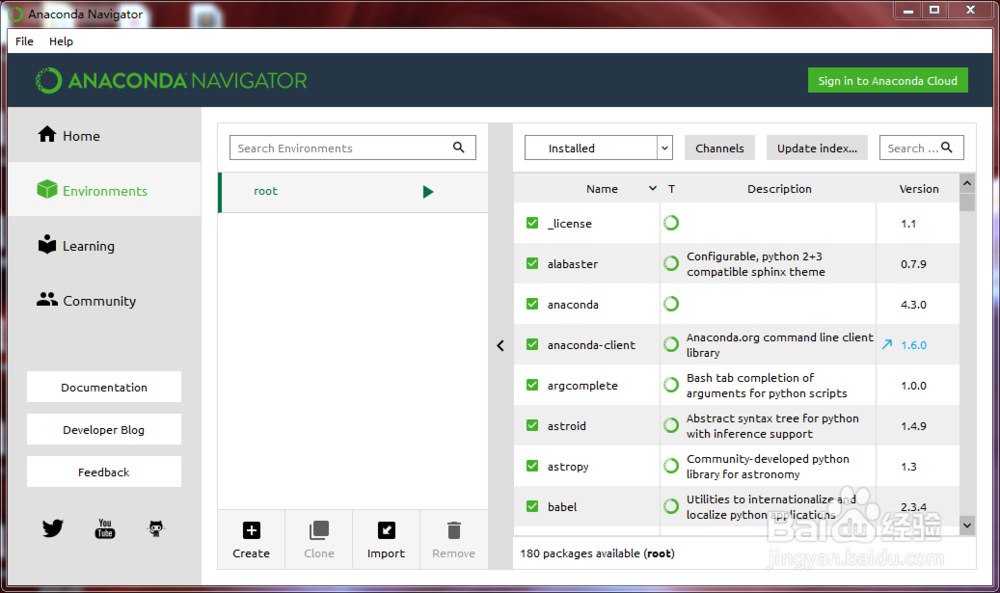Click the Description column header
The image size is (1000, 593).
(x=779, y=189)
